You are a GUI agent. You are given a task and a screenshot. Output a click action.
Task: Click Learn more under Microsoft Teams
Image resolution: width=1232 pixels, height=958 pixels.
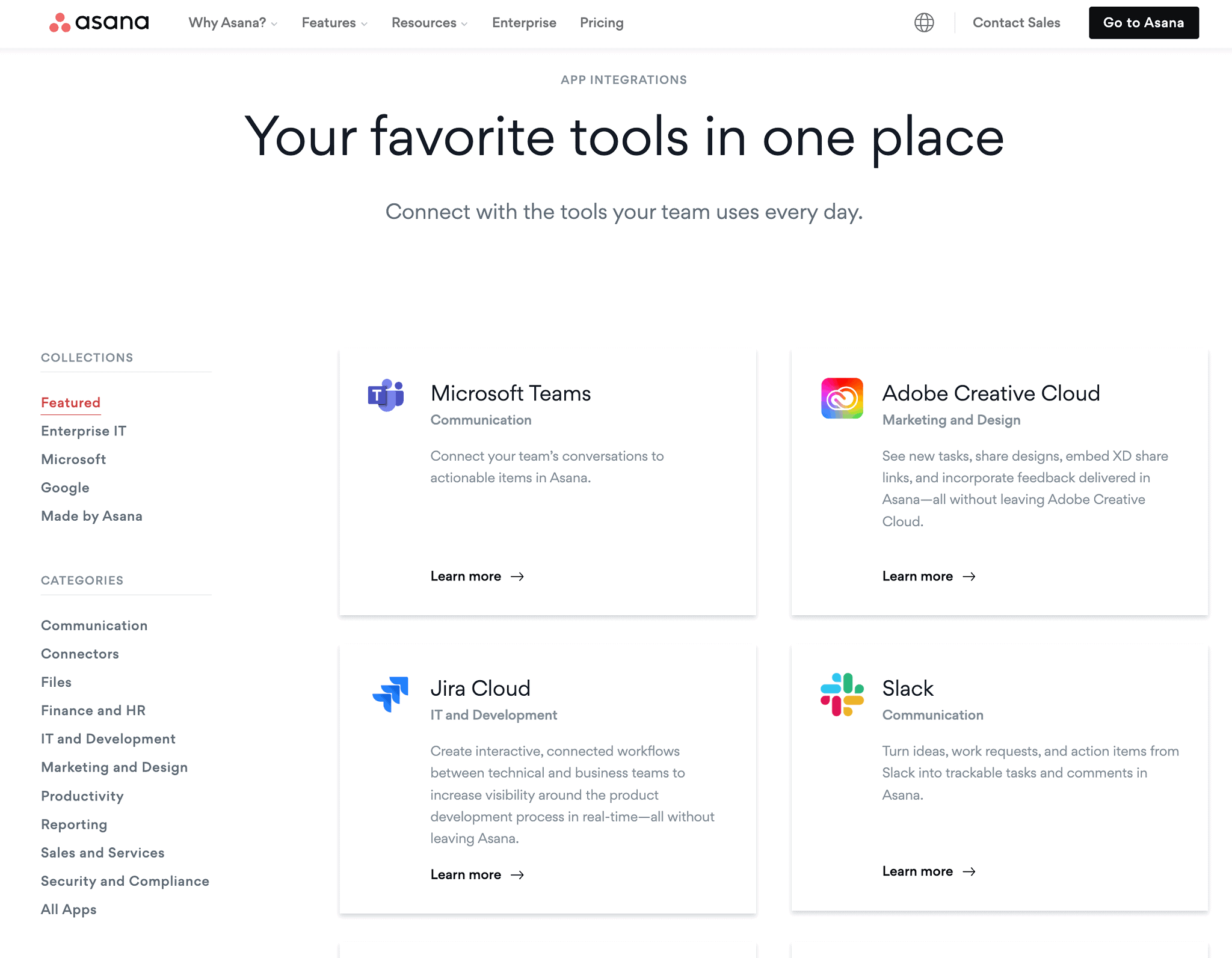click(466, 577)
